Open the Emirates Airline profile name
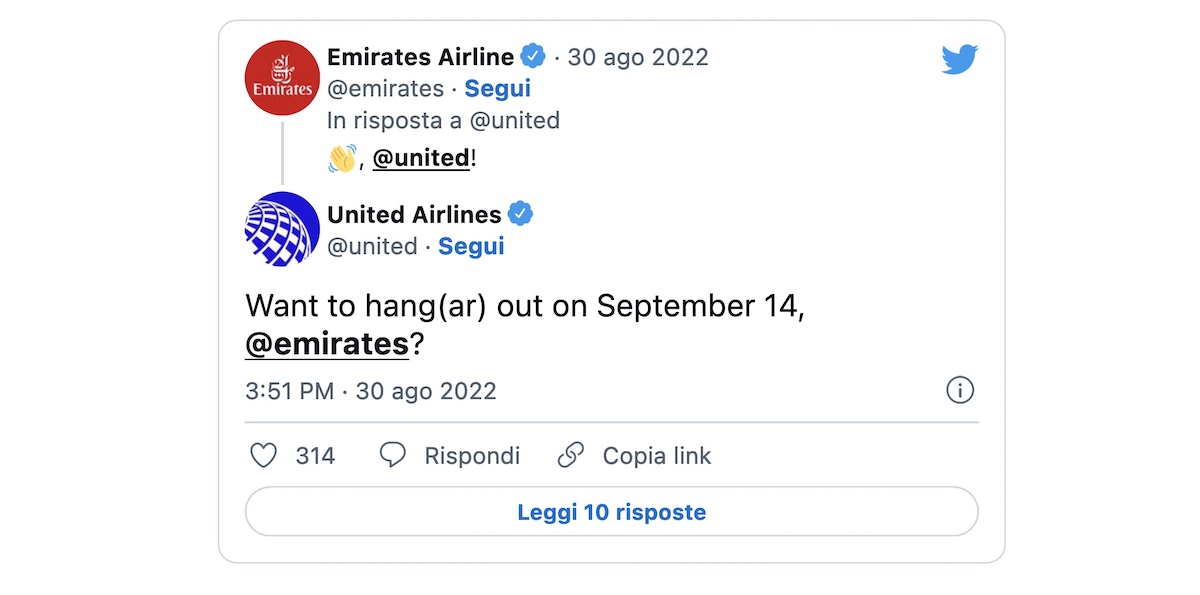 pyautogui.click(x=420, y=57)
